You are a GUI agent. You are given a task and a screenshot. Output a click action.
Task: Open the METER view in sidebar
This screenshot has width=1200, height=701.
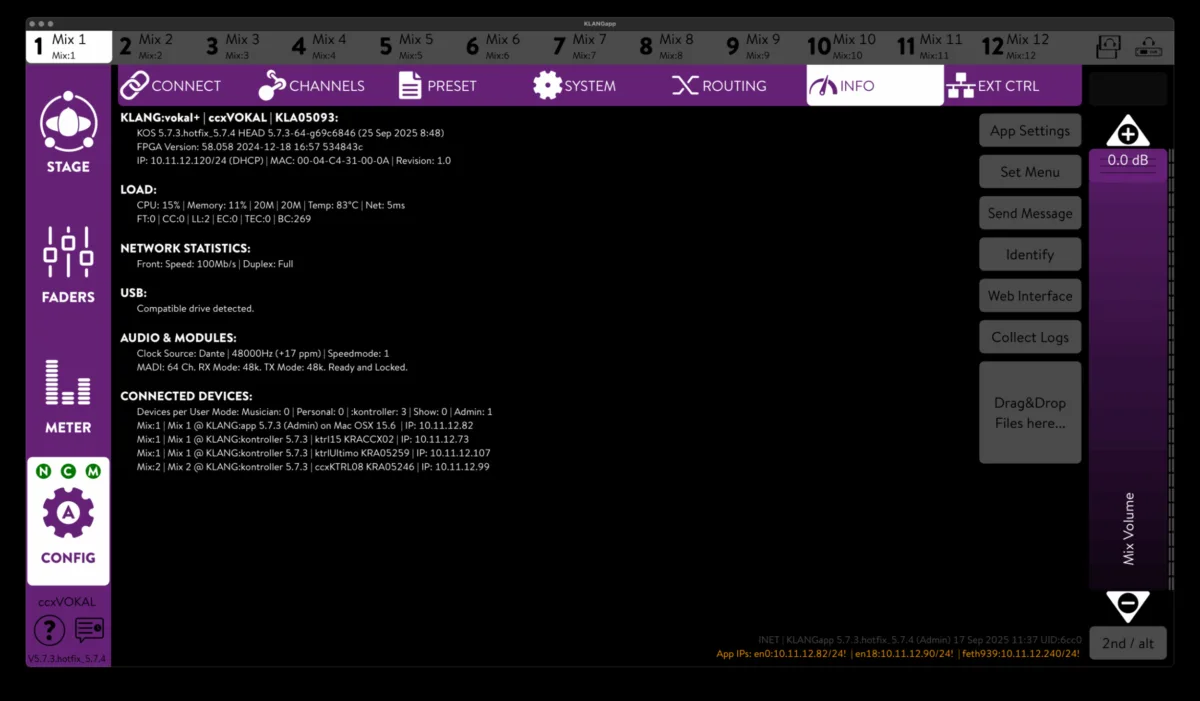(x=68, y=396)
